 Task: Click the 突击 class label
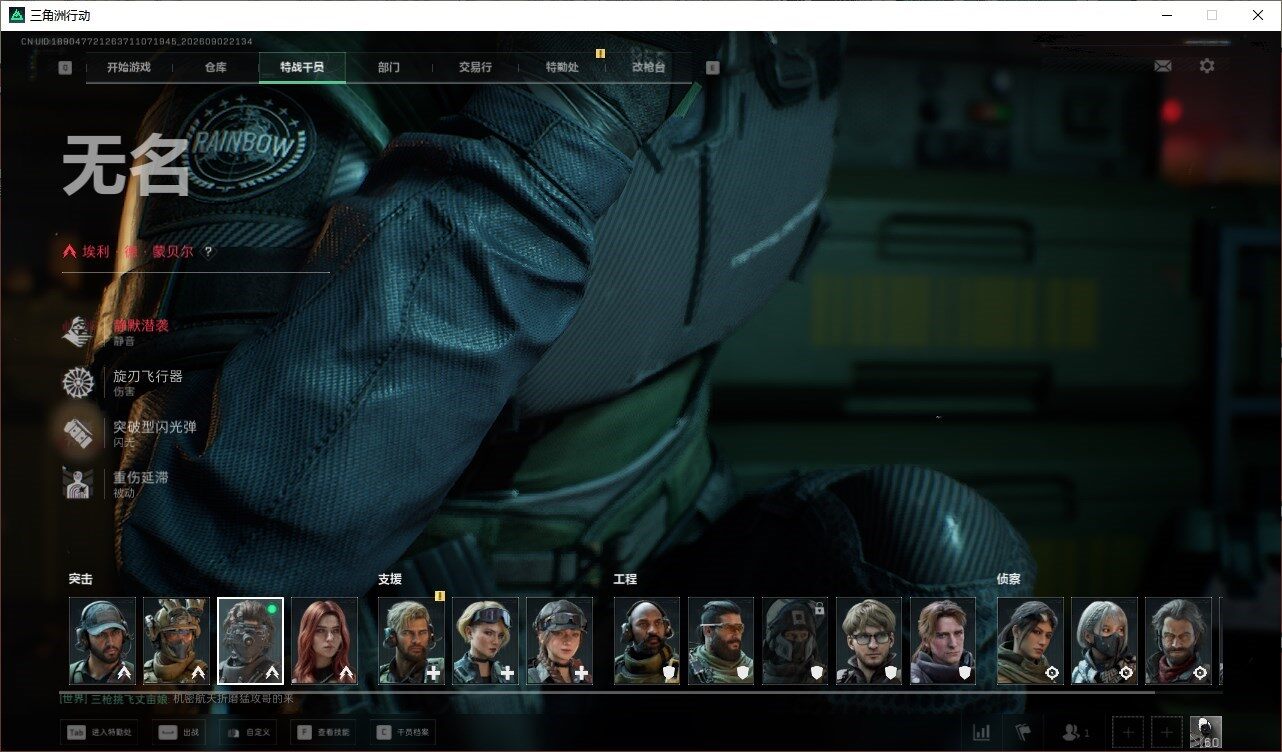pyautogui.click(x=81, y=579)
